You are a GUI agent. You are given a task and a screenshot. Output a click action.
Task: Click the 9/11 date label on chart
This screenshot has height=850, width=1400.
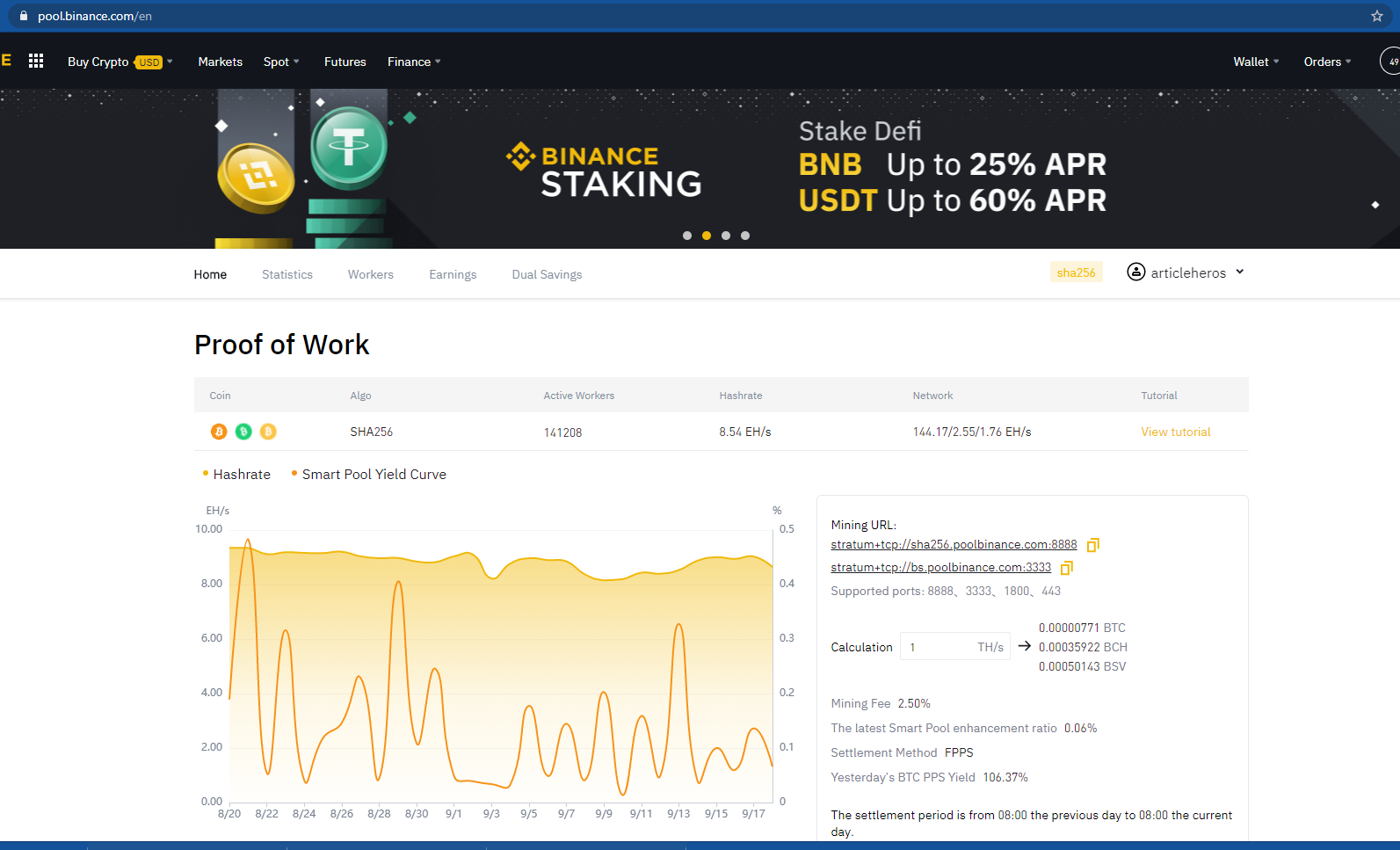(641, 814)
